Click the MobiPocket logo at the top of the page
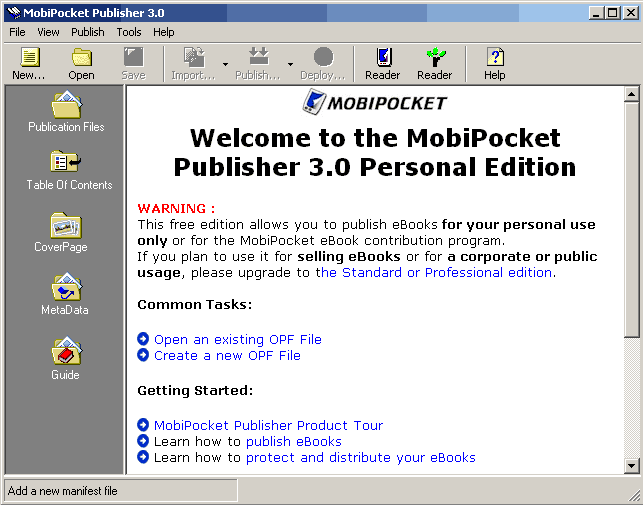 pos(374,103)
